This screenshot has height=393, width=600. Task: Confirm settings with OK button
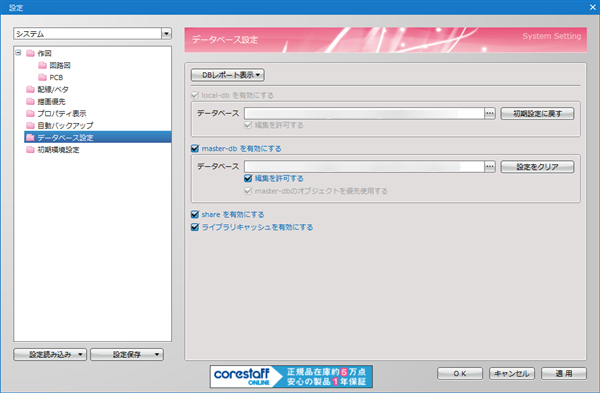460,373
